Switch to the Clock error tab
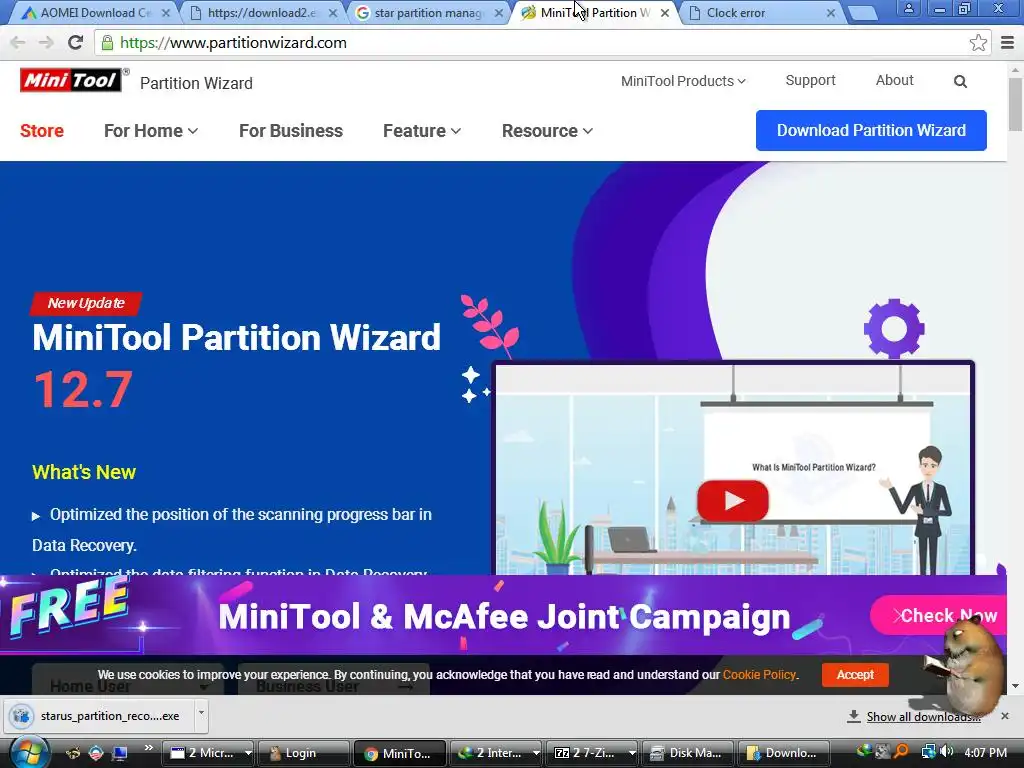This screenshot has height=768, width=1024. (x=758, y=13)
